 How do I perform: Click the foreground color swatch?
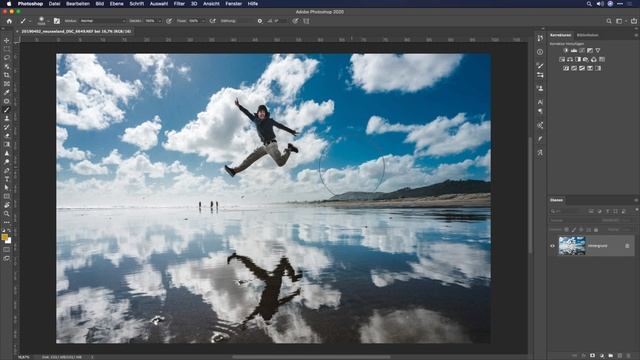pyautogui.click(x=4, y=237)
